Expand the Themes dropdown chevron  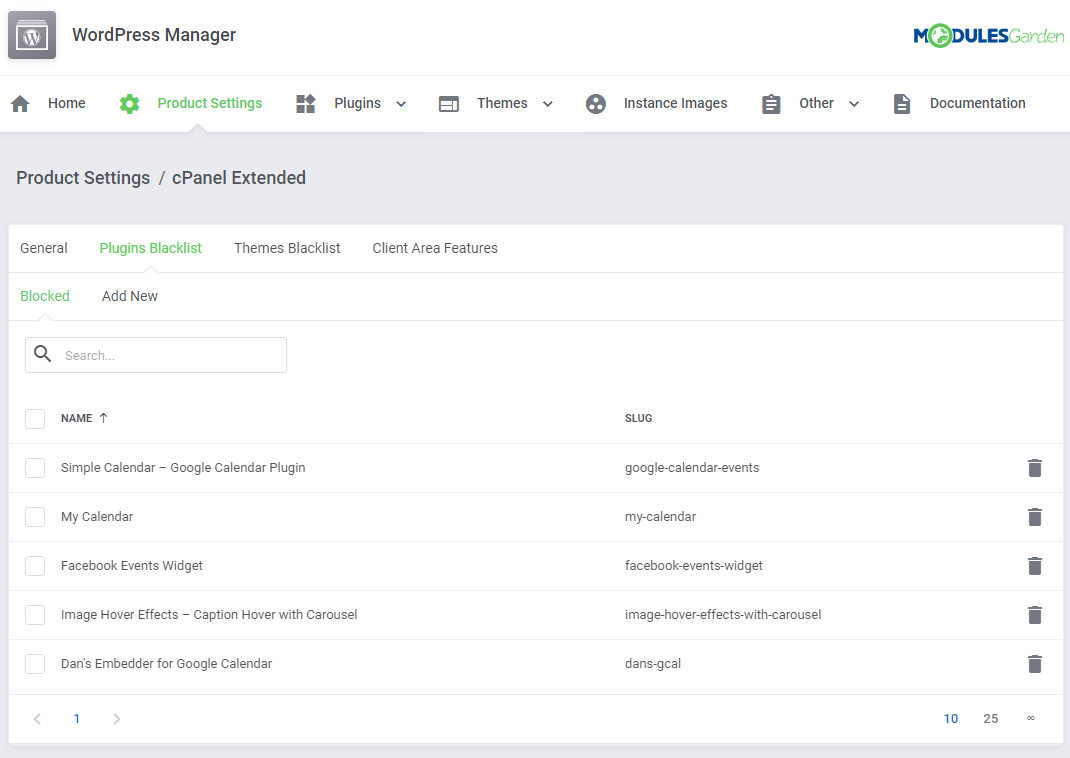(547, 104)
